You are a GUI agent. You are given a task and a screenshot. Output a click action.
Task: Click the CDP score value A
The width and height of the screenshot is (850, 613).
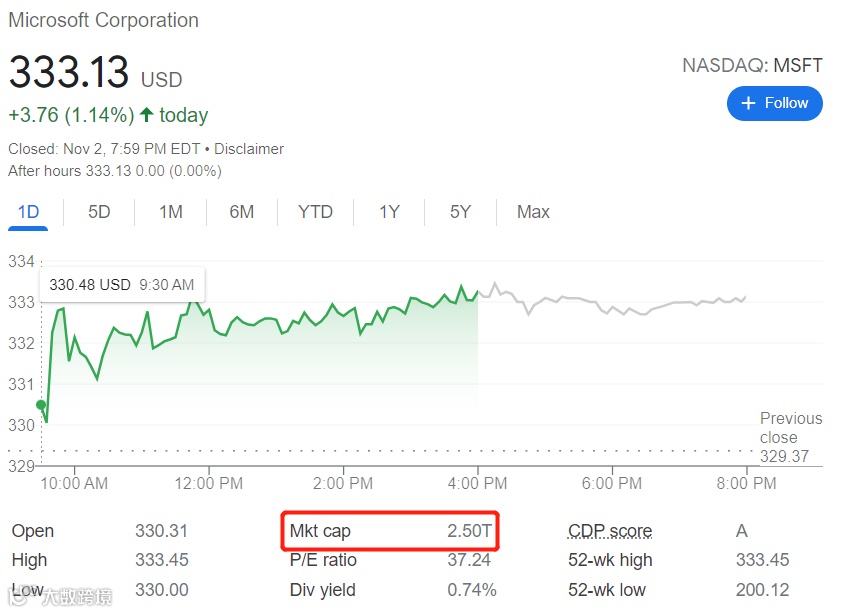742,531
